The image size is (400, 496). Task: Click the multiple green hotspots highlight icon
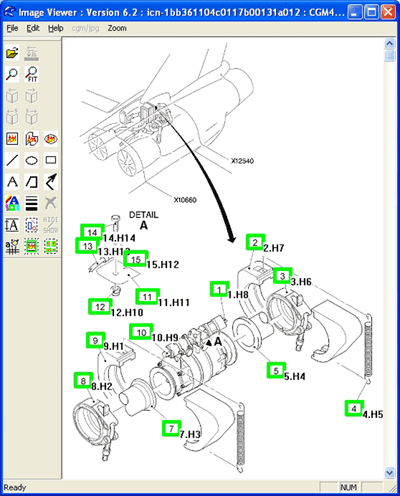point(51,247)
